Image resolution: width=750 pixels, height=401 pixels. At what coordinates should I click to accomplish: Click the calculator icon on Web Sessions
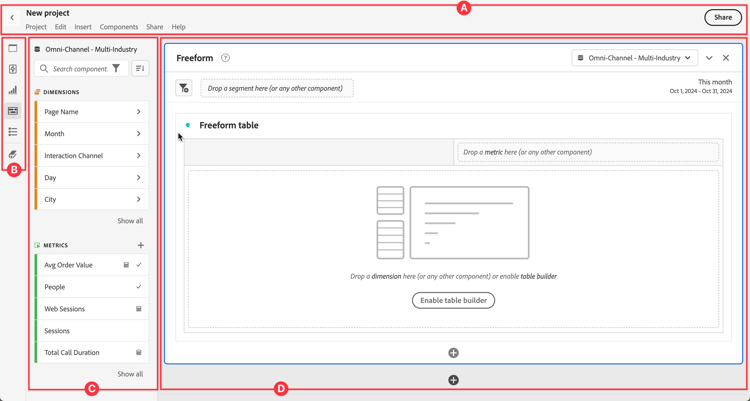(x=139, y=309)
